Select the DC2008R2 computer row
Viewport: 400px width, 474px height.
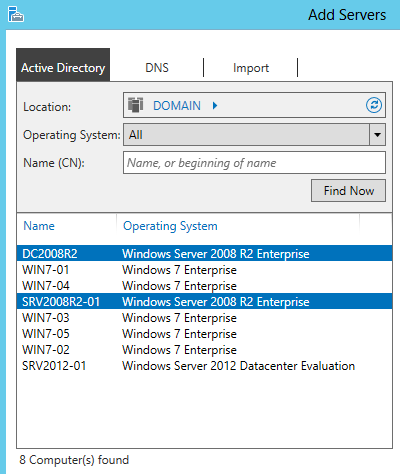[204, 254]
